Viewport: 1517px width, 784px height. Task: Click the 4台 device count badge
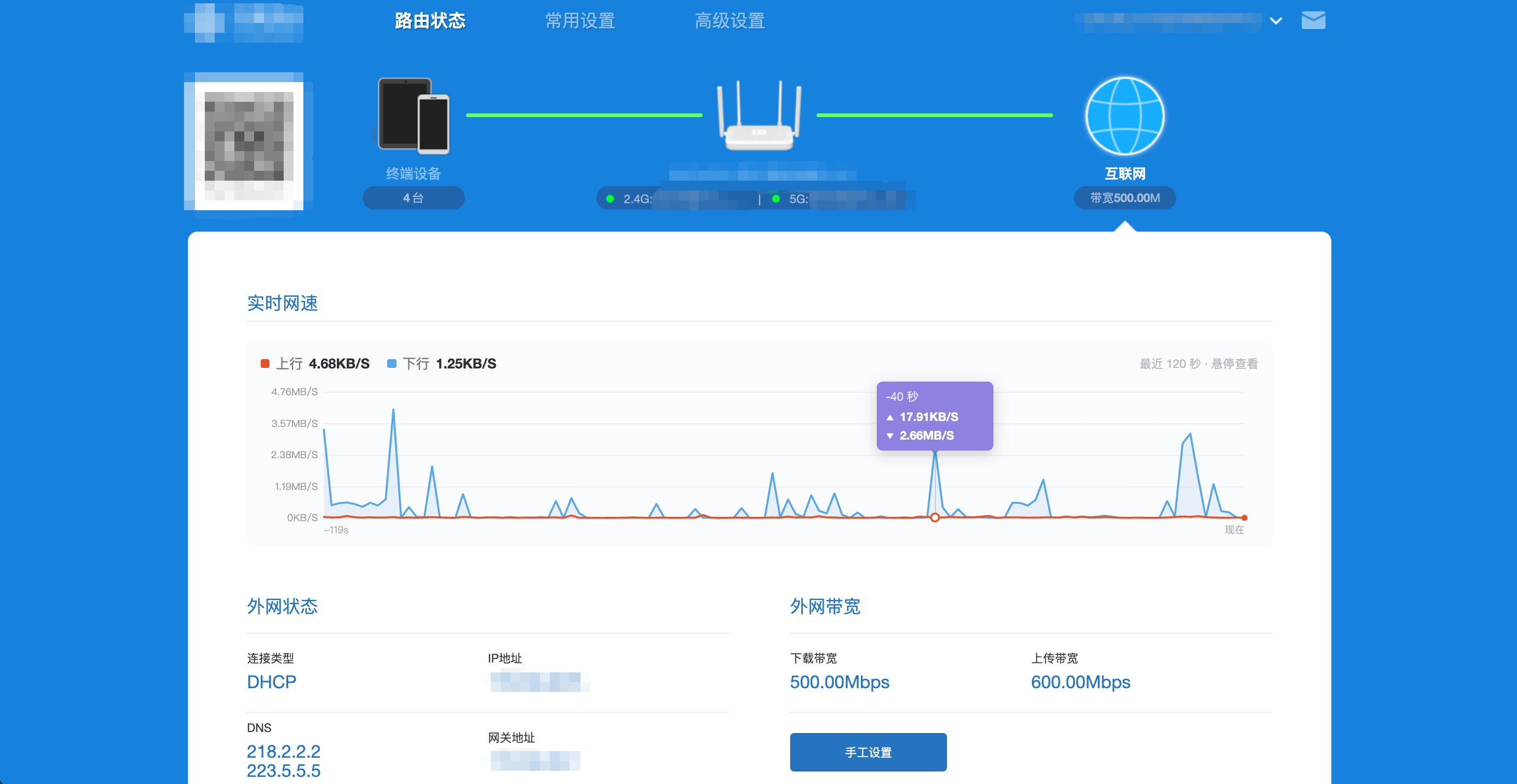pyautogui.click(x=413, y=198)
